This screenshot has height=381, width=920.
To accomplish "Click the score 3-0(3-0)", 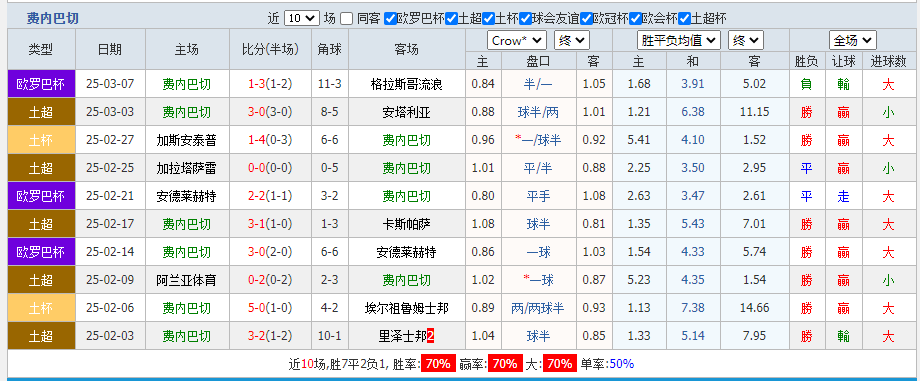I will (x=270, y=112).
